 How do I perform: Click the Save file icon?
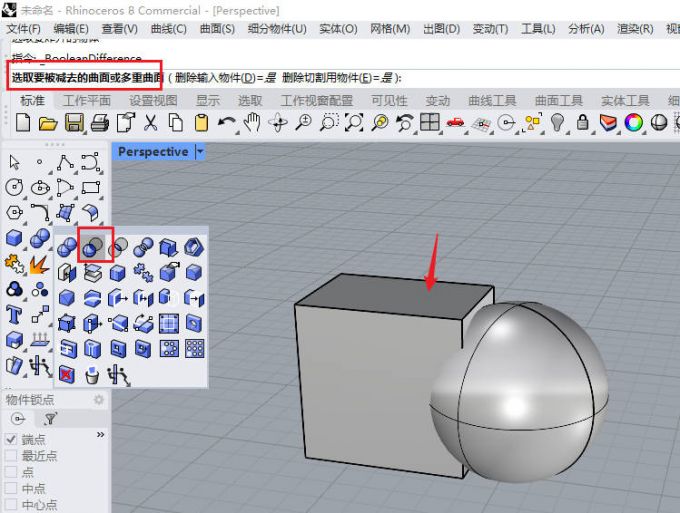pyautogui.click(x=74, y=123)
